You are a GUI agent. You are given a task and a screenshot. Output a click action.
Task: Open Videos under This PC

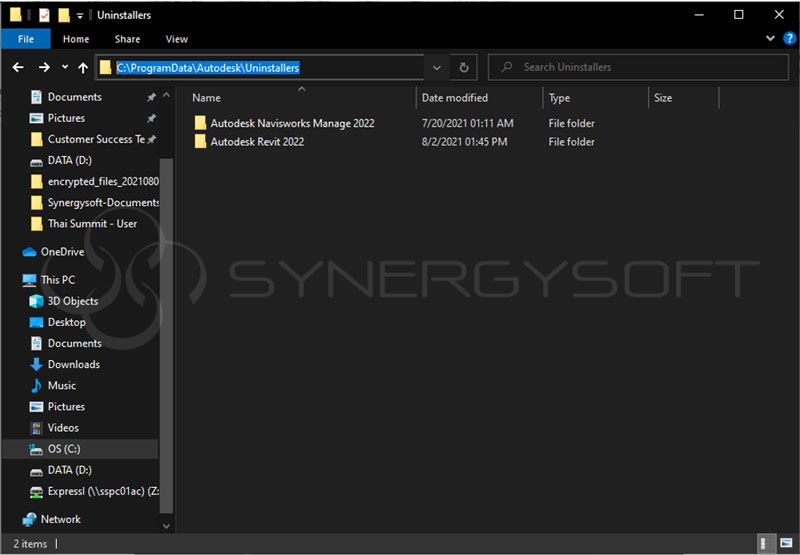(63, 428)
